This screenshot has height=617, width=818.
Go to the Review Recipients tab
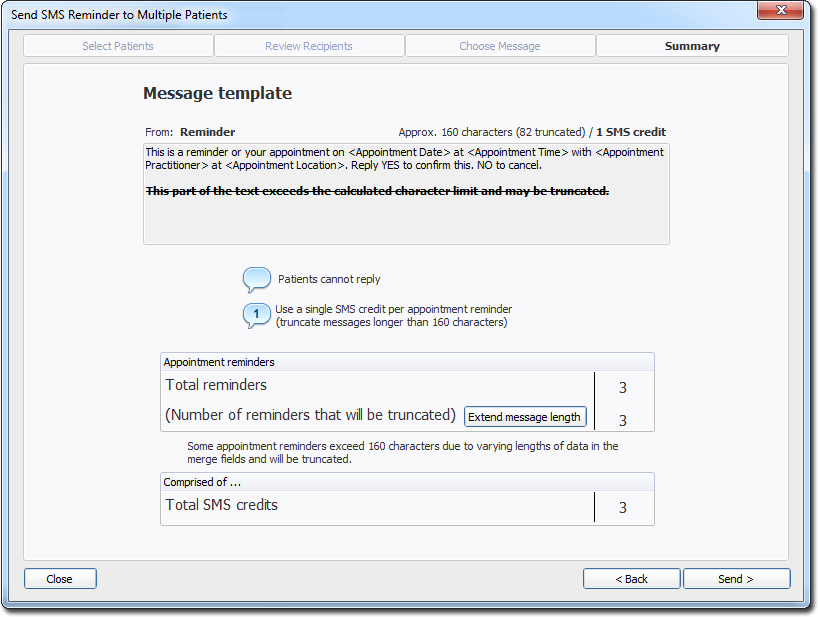(x=309, y=46)
